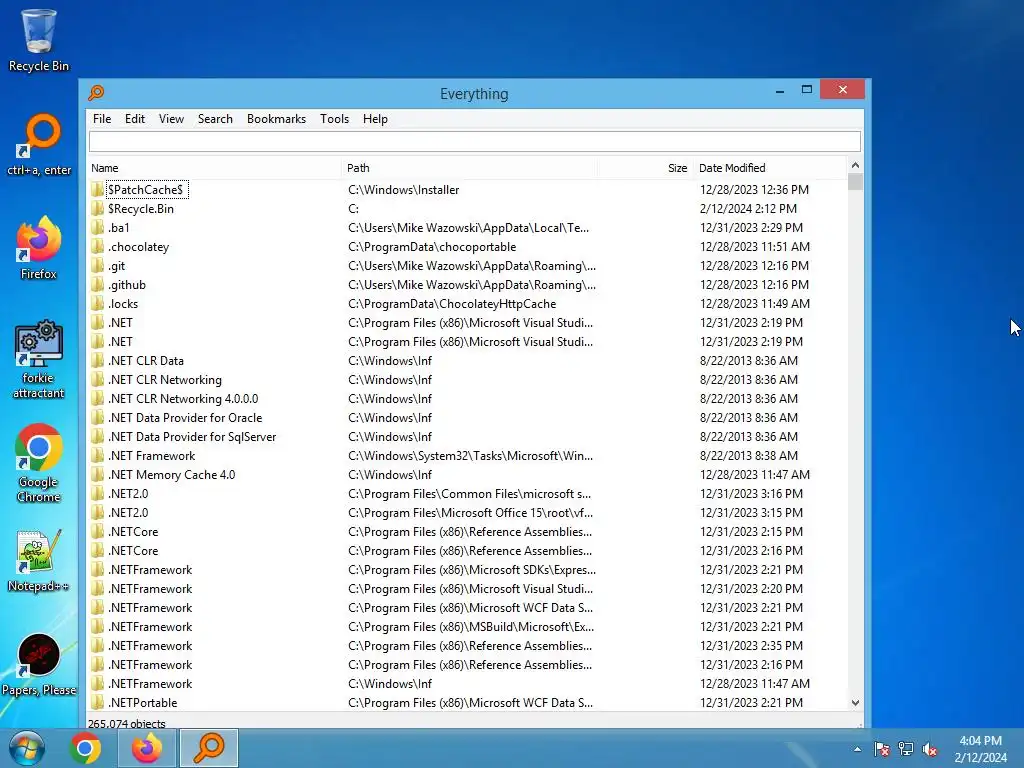Open Firefox from the taskbar
1024x768 pixels.
tap(147, 748)
